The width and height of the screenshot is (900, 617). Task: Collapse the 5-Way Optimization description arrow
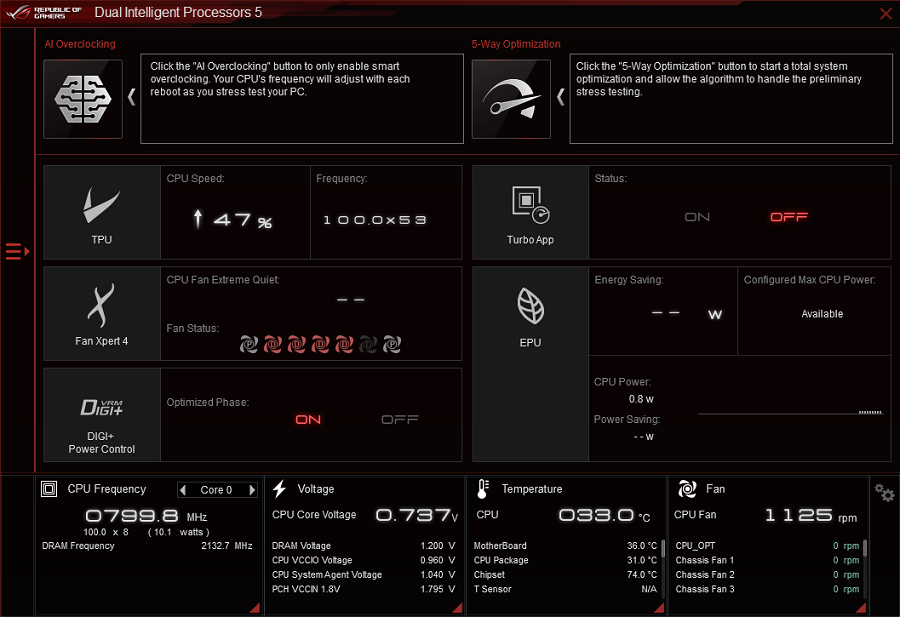[x=561, y=97]
